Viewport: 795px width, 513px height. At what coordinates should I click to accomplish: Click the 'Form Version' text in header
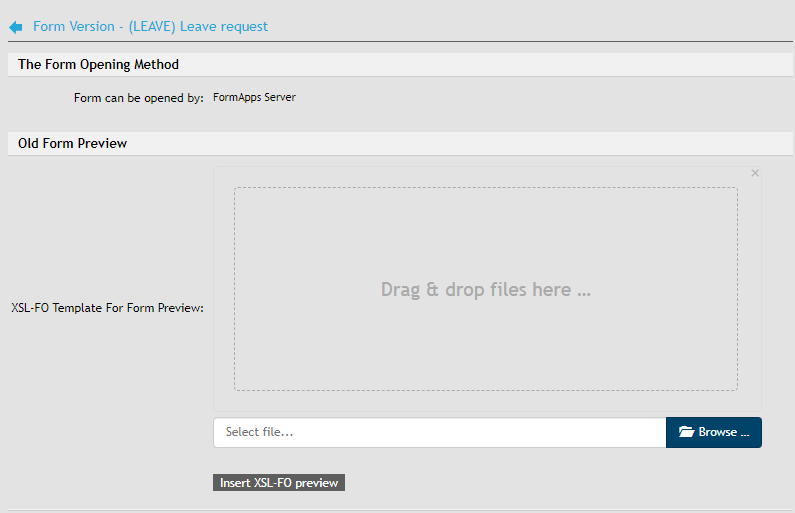(x=73, y=27)
